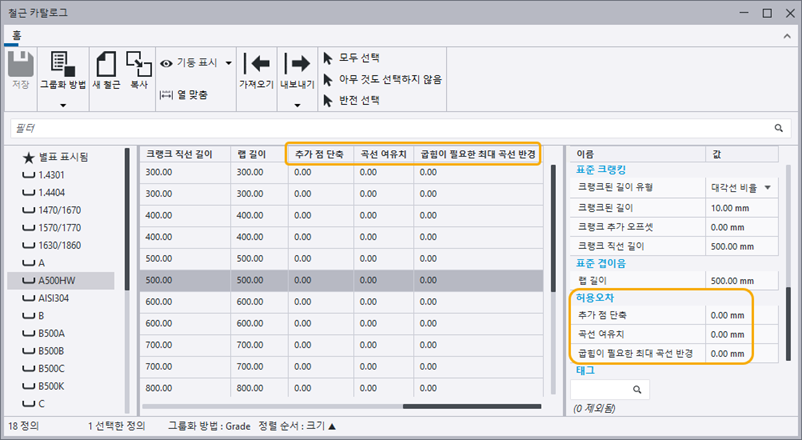The height and width of the screenshot is (440, 802).
Task: Switch to the 홈 ribbon tab
Action: pos(16,33)
